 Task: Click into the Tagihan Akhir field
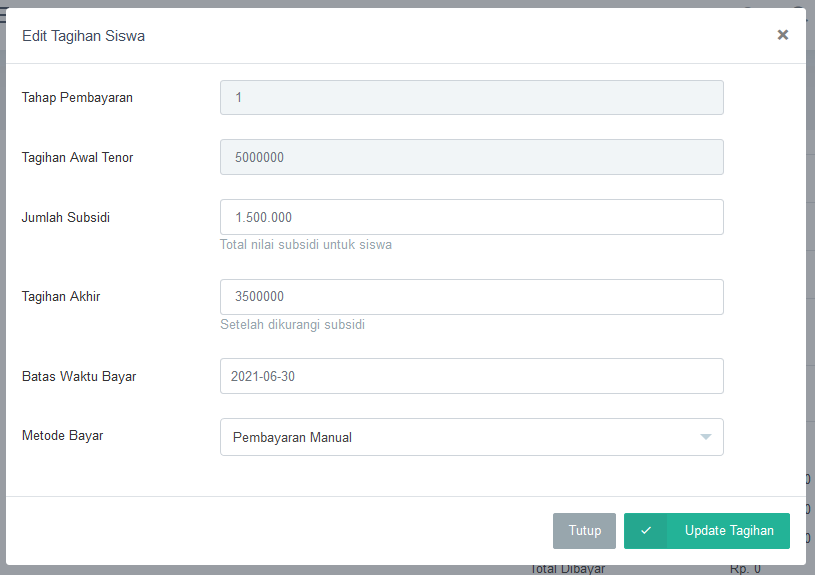(471, 297)
